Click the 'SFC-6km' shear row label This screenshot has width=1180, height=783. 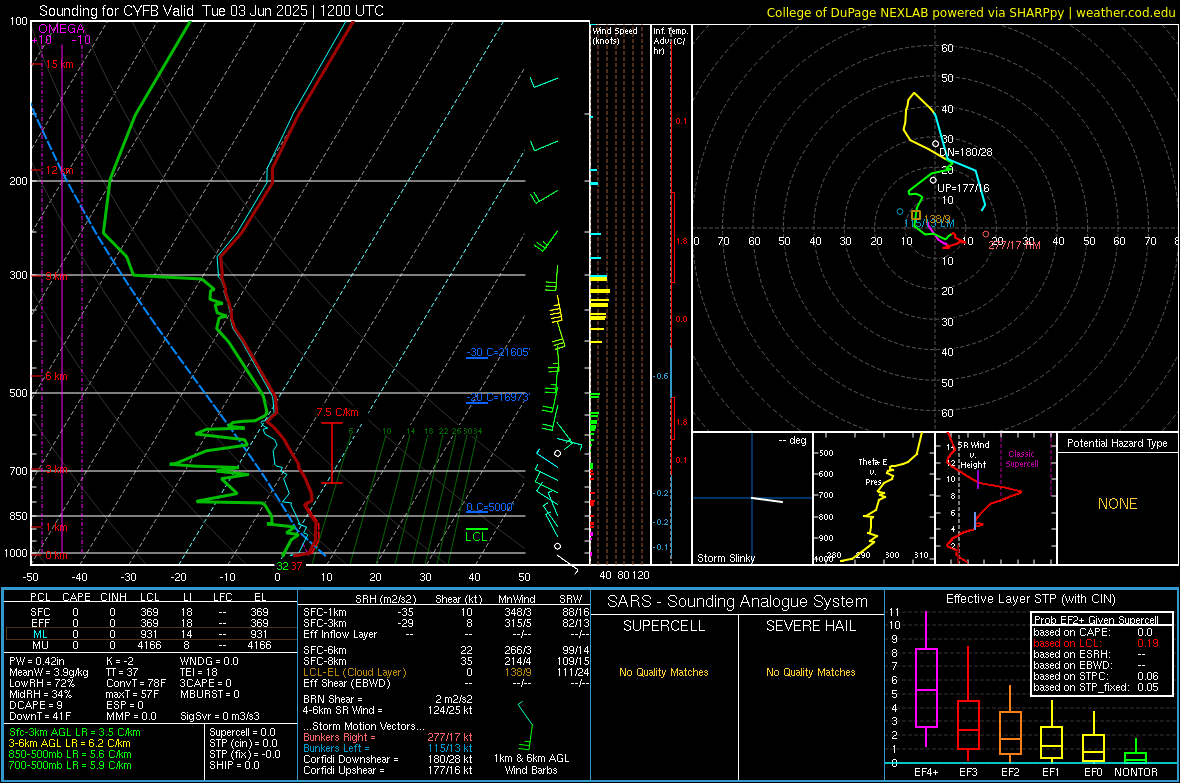tap(324, 650)
